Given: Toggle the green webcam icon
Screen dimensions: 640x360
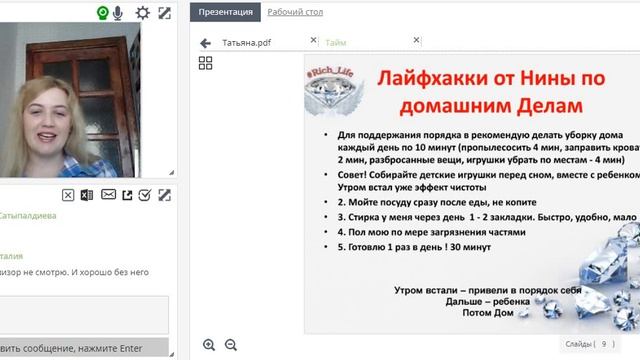Looking at the screenshot, I should (102, 13).
